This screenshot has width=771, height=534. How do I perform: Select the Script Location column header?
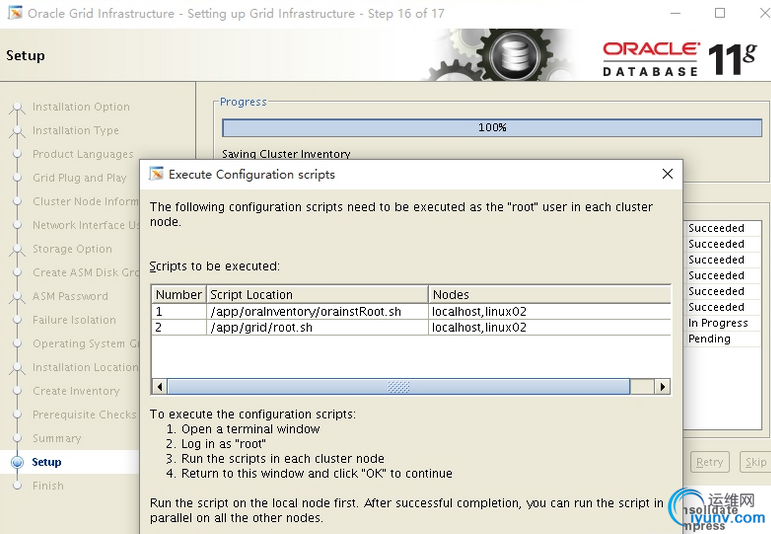point(317,295)
